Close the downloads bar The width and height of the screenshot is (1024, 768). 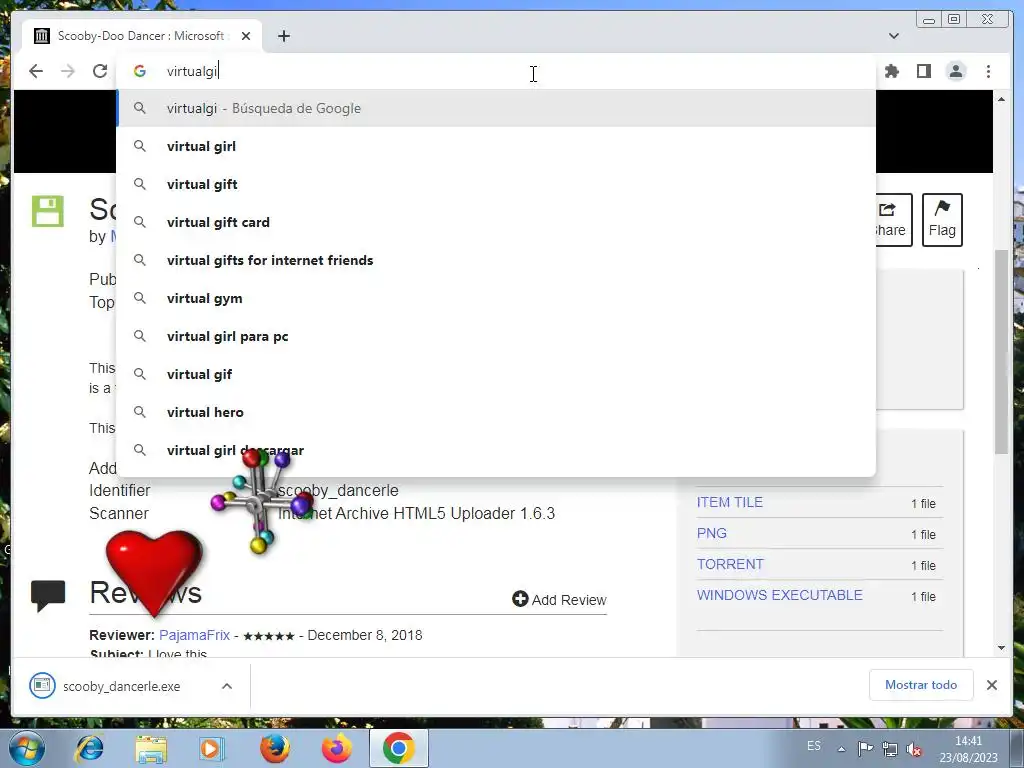point(991,685)
